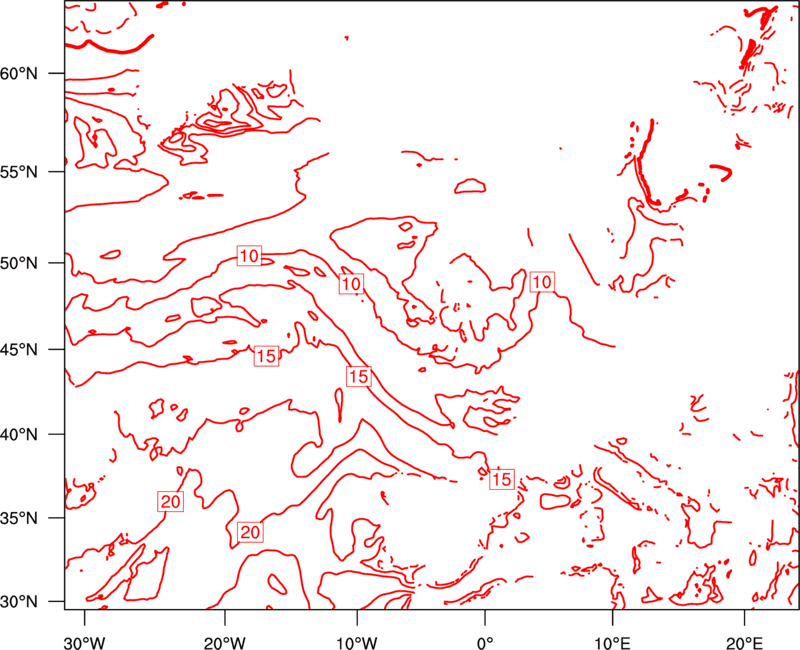Click the 55°N latitude axis label
The width and height of the screenshot is (800, 650).
tap(19, 172)
